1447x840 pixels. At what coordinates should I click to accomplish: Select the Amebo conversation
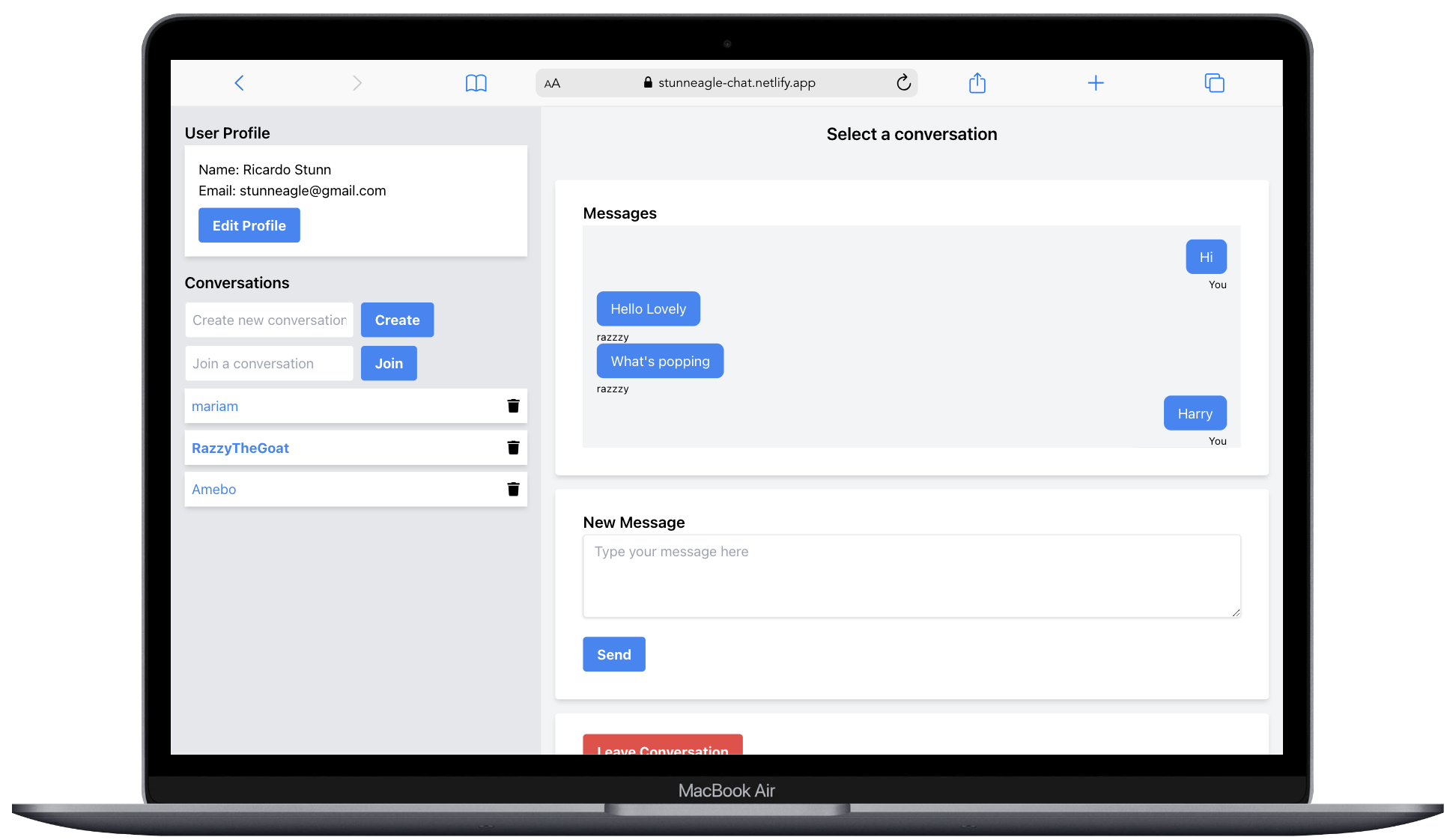(x=213, y=489)
